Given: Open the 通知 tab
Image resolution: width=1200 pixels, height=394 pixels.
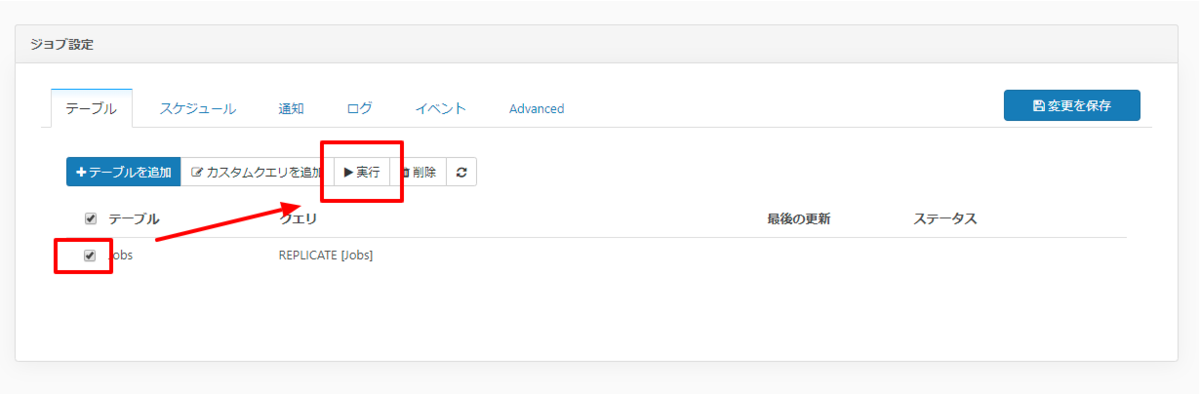Looking at the screenshot, I should point(291,108).
